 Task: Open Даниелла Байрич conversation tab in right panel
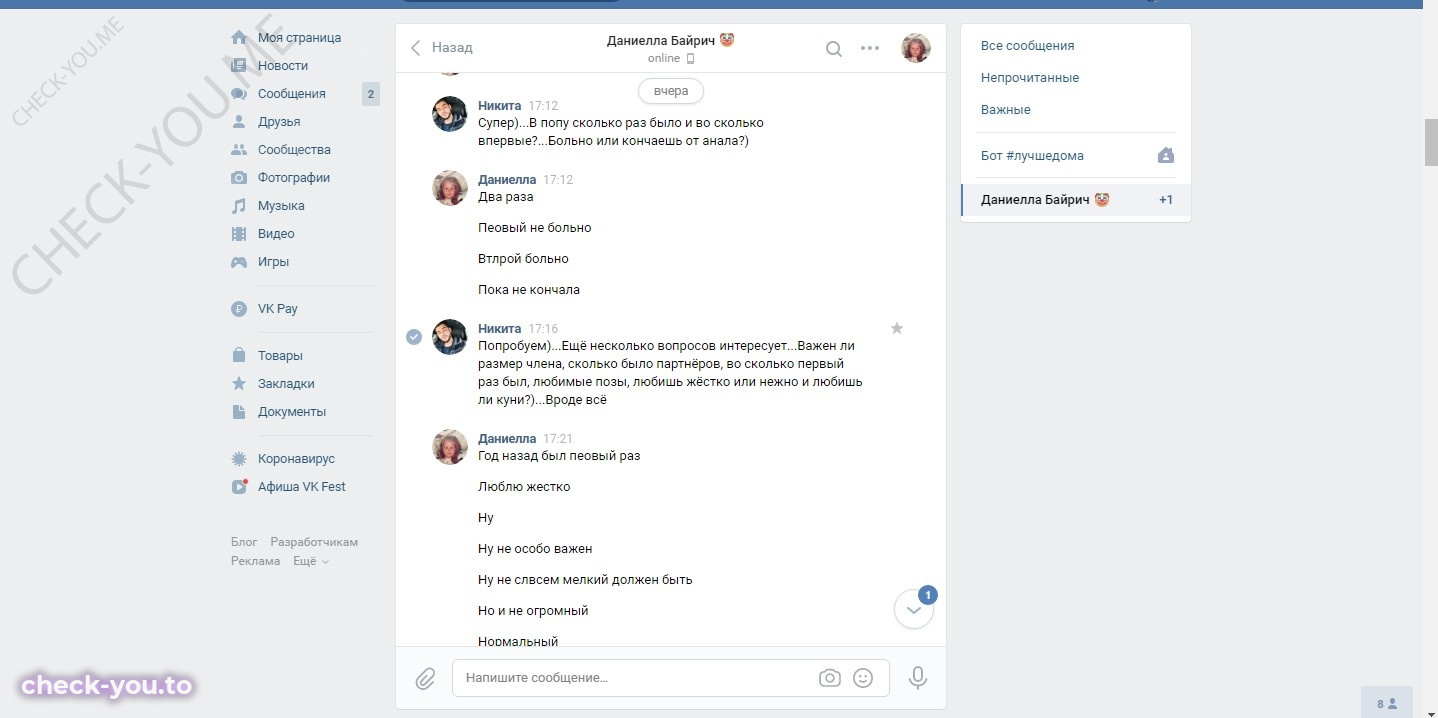click(x=1076, y=200)
